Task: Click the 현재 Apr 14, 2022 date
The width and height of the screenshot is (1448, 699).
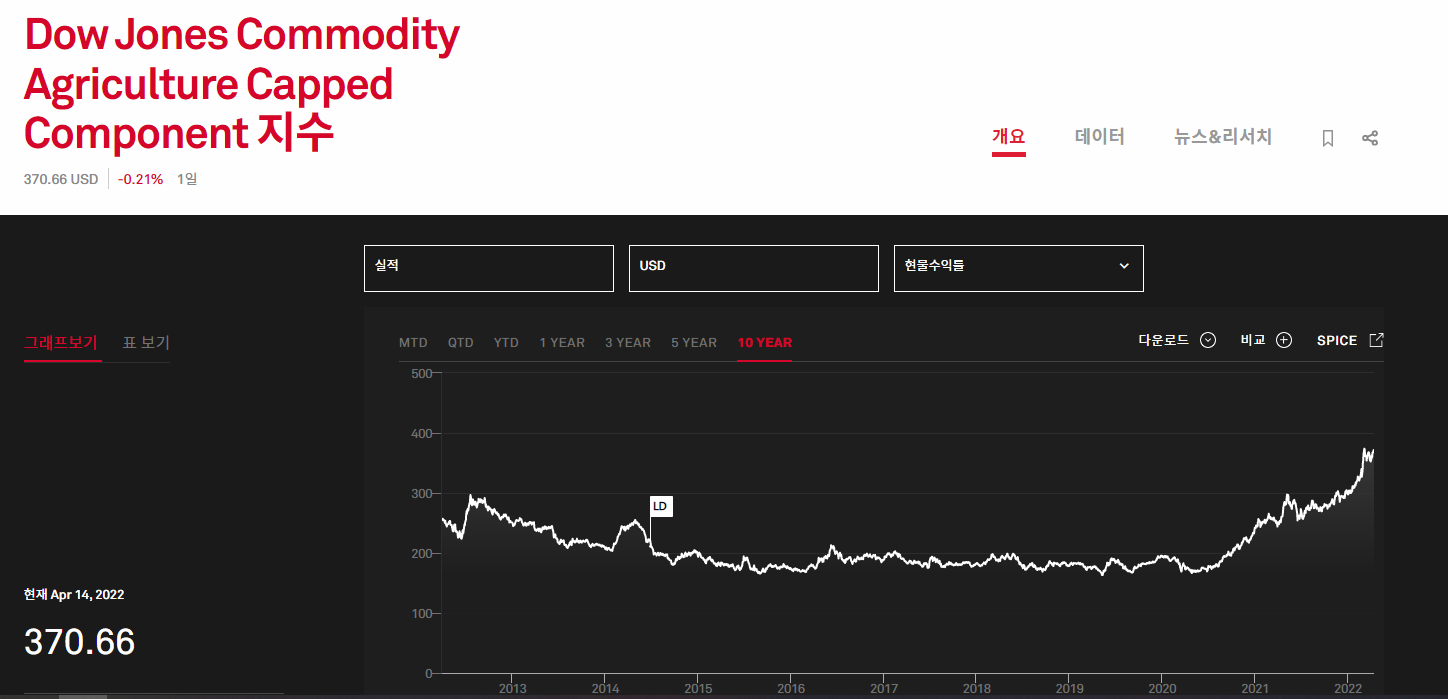Action: 74,595
